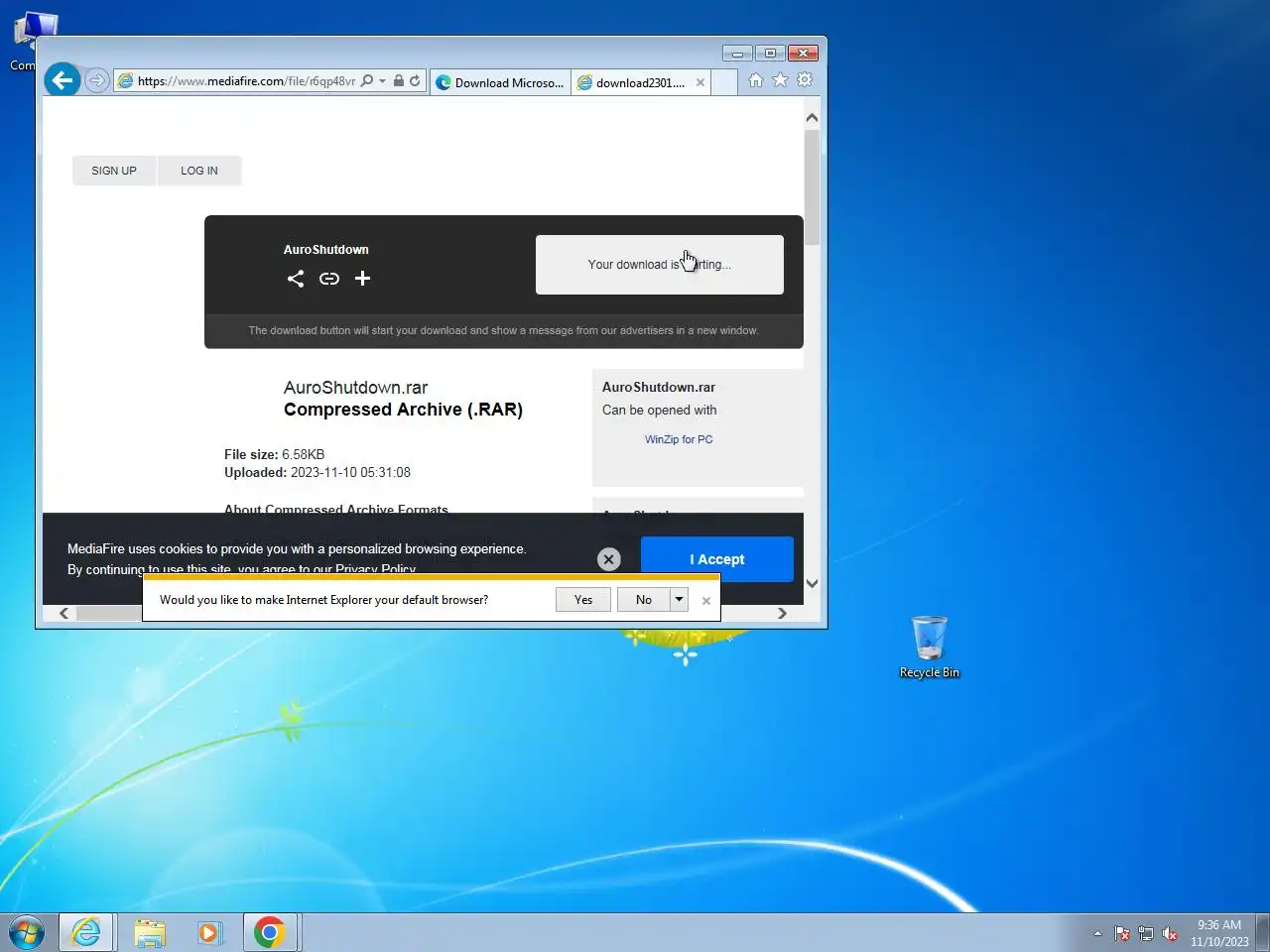Click the network tray icon
The width and height of the screenshot is (1270, 952).
coord(1146,933)
